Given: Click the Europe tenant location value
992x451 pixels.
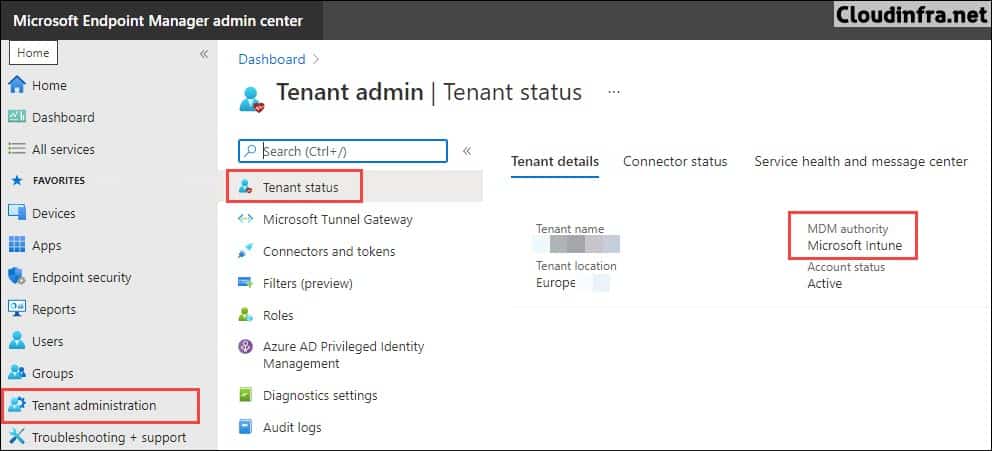Looking at the screenshot, I should pos(555,283).
